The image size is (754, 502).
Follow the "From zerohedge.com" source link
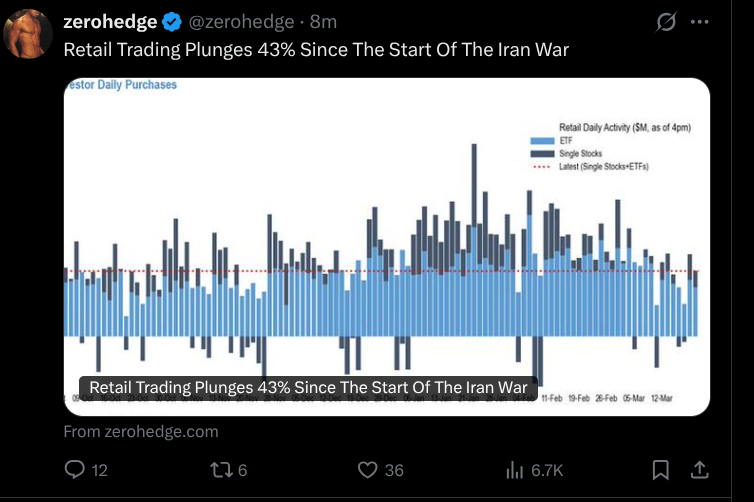[x=140, y=432]
